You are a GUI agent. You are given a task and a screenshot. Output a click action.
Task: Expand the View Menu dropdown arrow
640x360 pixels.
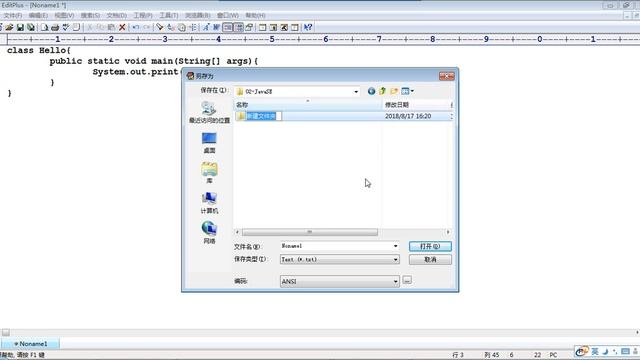[412, 91]
